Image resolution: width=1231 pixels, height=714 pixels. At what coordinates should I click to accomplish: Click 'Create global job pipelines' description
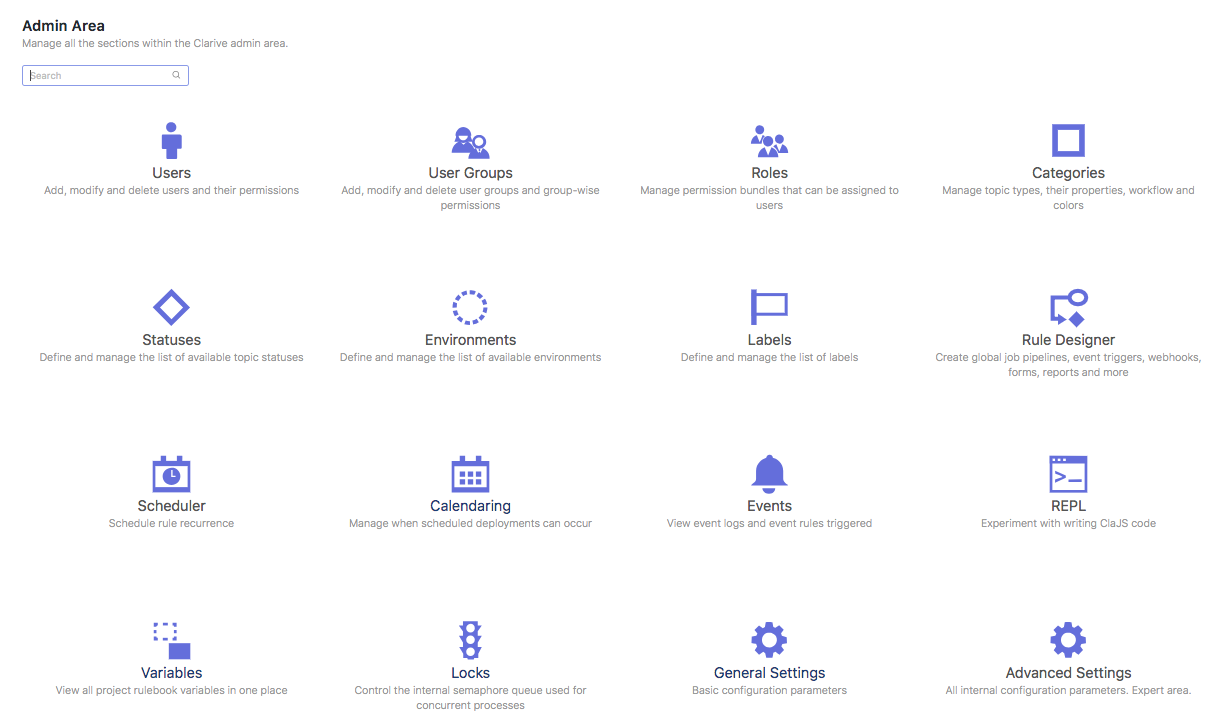pos(1068,365)
